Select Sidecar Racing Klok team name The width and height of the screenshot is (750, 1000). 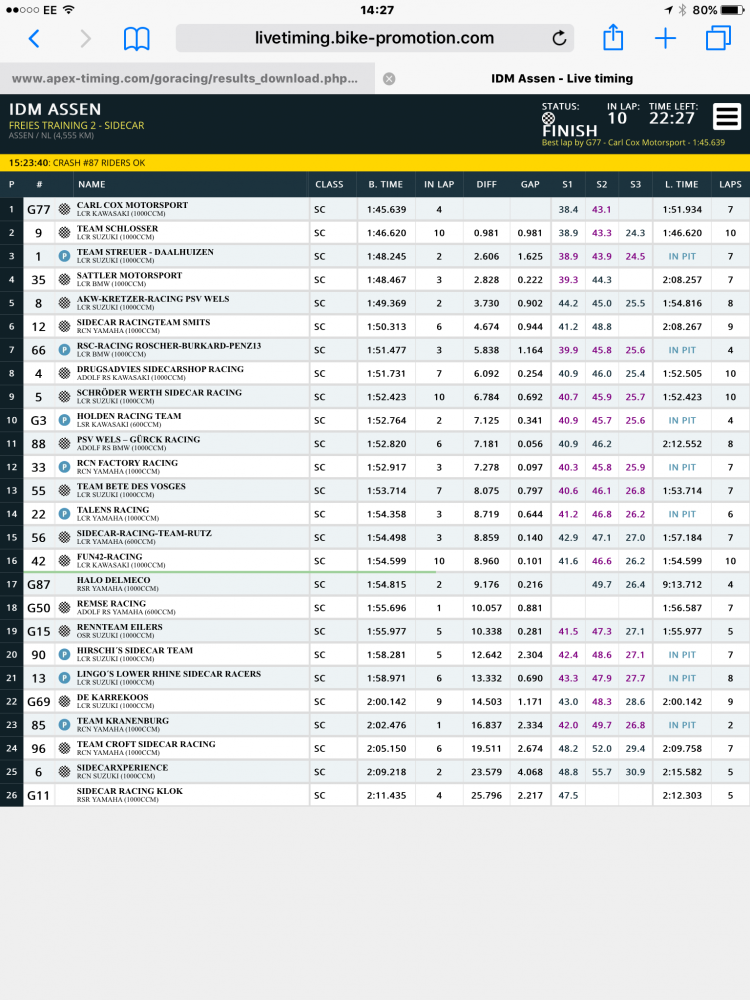coord(130,791)
